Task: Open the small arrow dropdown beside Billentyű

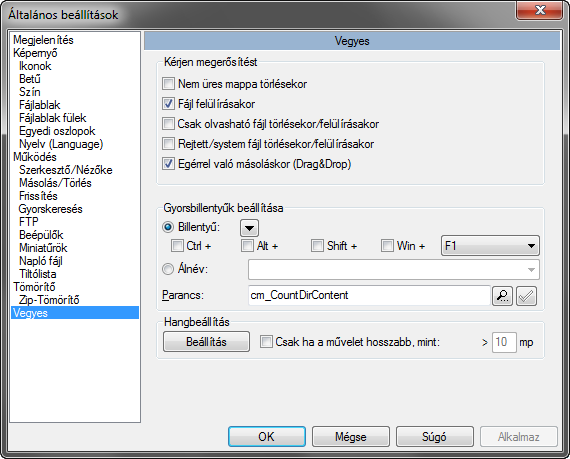Action: 249,228
